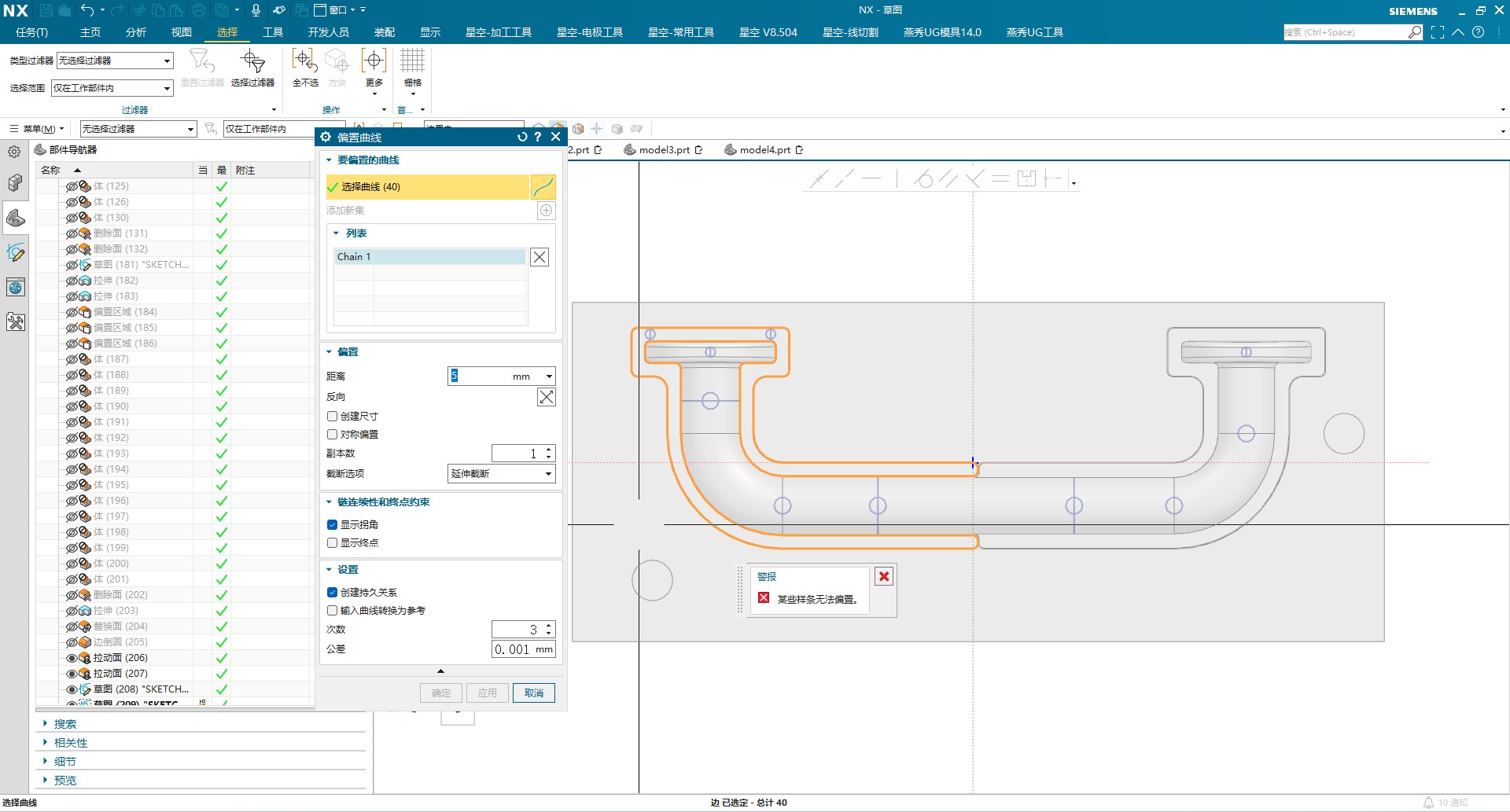Close the Offset Curve dialog
The image size is (1510, 812).
point(555,137)
